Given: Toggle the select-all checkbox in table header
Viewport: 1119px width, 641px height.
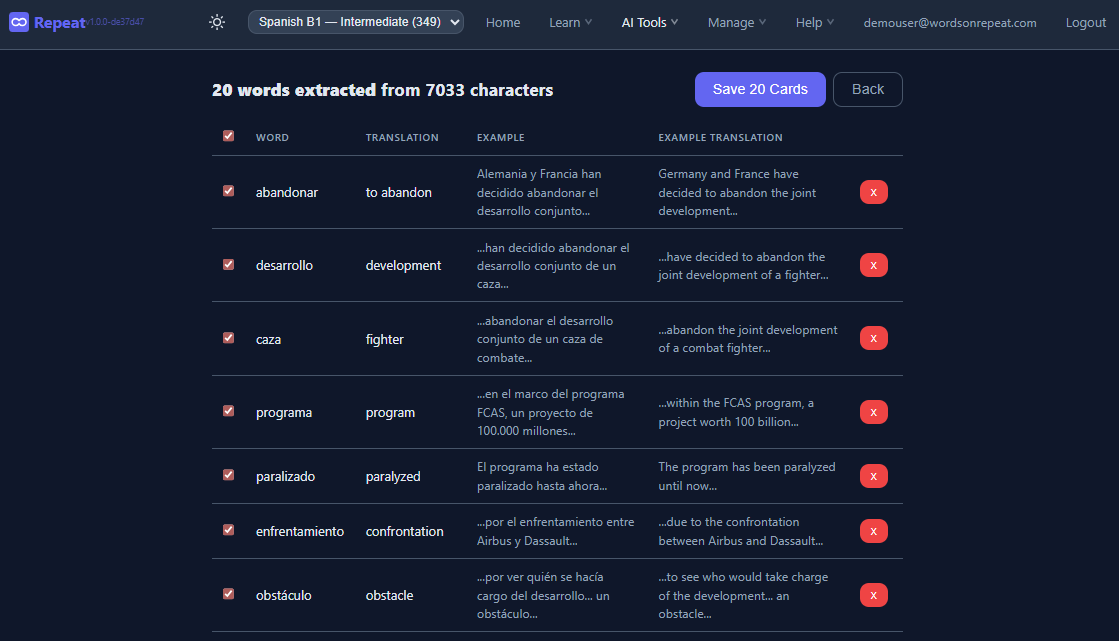Looking at the screenshot, I should pyautogui.click(x=228, y=136).
